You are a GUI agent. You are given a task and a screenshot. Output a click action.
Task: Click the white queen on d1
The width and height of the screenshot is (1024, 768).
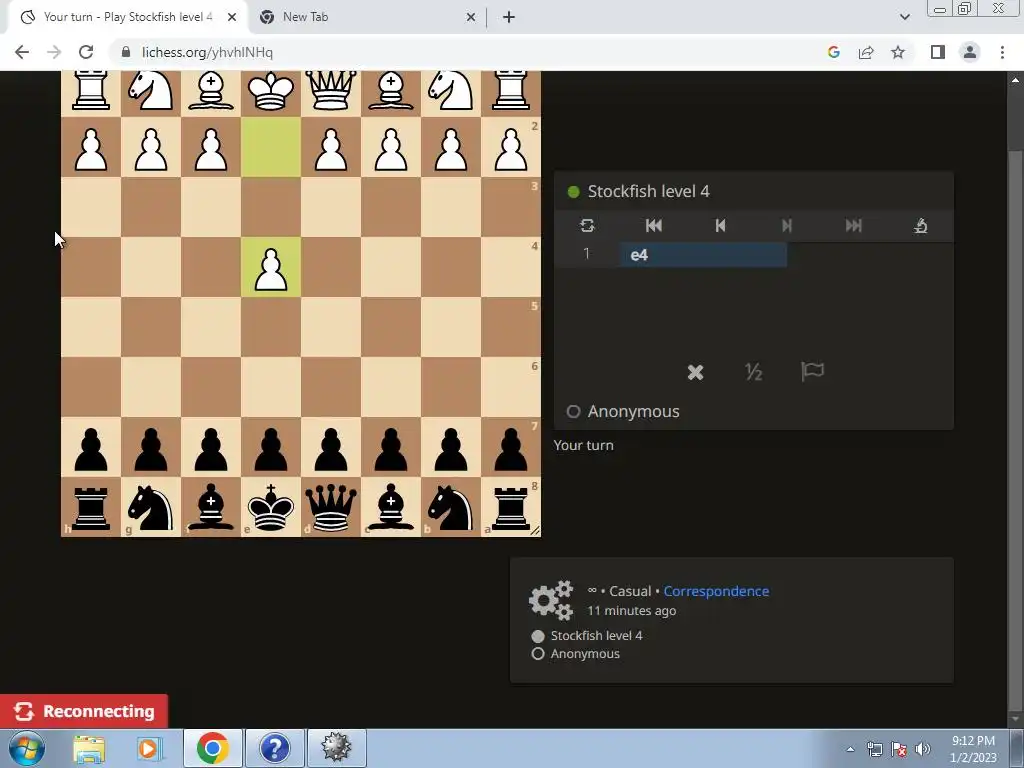pos(331,91)
